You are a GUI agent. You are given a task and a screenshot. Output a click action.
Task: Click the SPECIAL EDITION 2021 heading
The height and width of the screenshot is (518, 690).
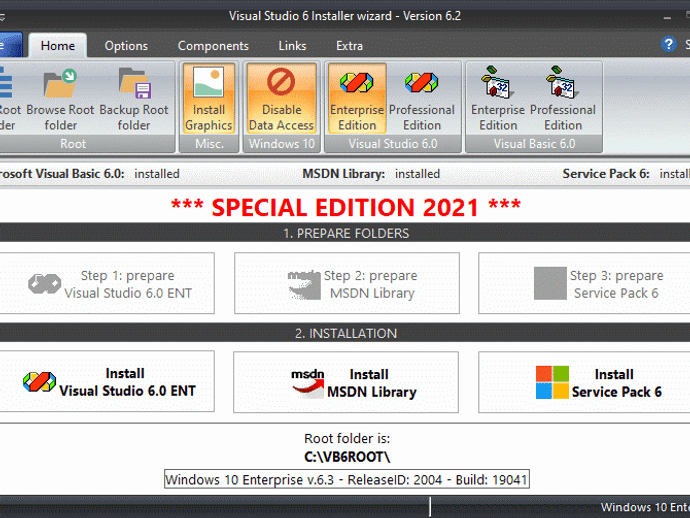click(x=346, y=206)
